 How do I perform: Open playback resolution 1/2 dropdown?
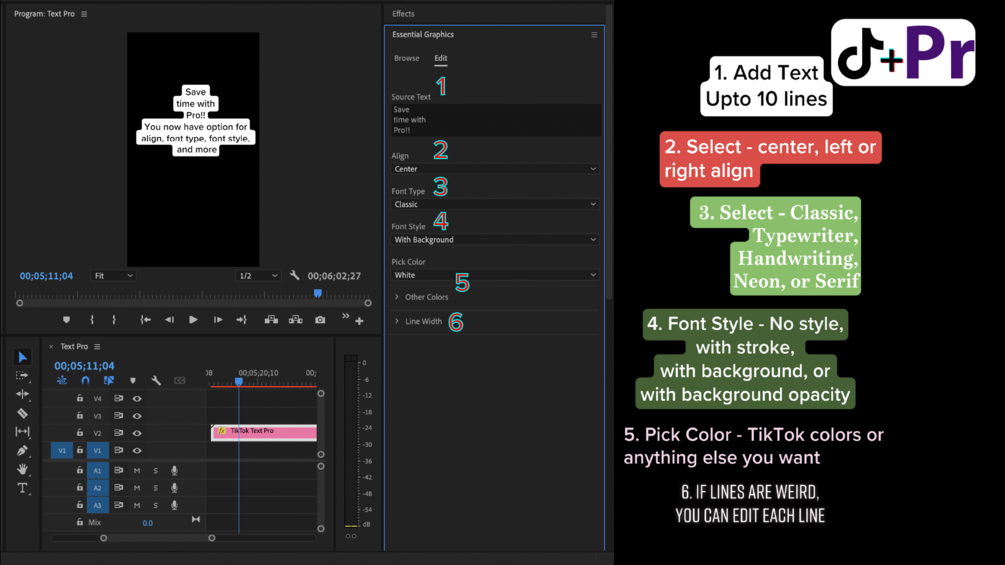coord(258,275)
